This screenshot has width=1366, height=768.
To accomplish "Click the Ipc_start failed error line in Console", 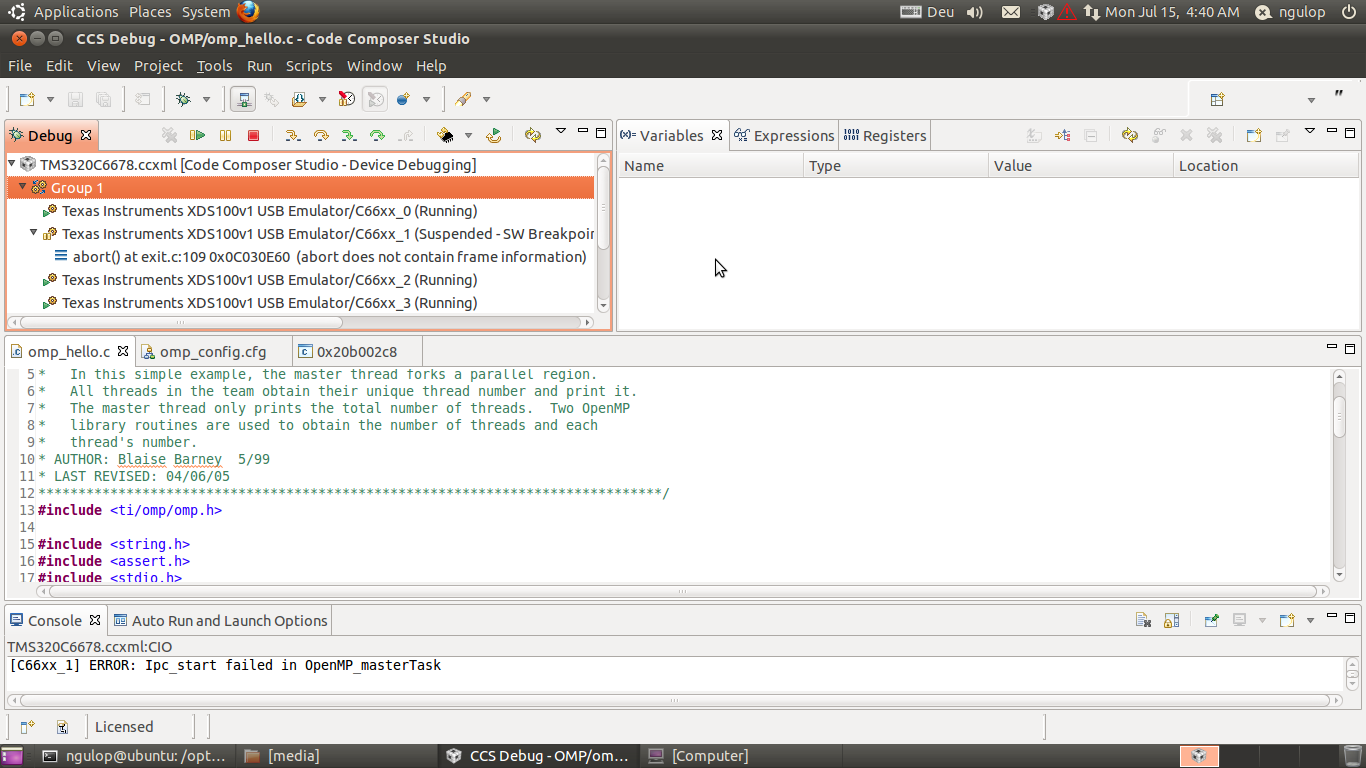I will click(225, 665).
